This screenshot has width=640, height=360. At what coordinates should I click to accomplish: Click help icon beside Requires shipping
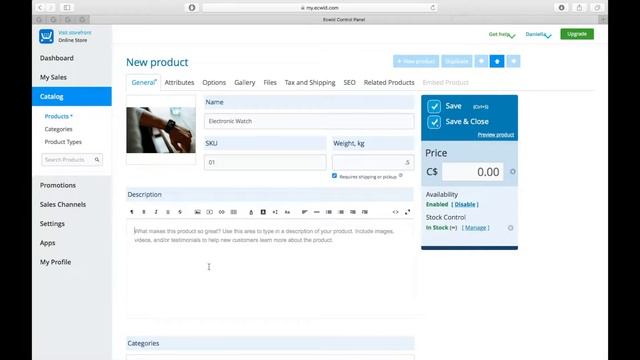[401, 176]
